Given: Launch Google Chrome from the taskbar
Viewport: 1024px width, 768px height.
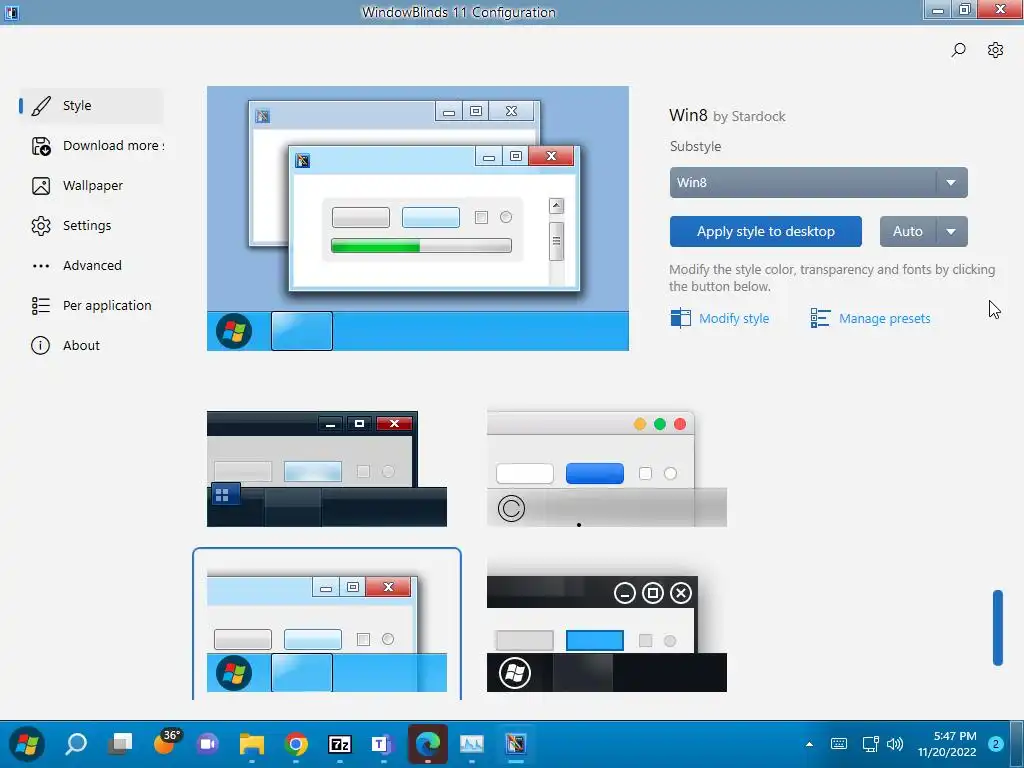Looking at the screenshot, I should pyautogui.click(x=296, y=744).
